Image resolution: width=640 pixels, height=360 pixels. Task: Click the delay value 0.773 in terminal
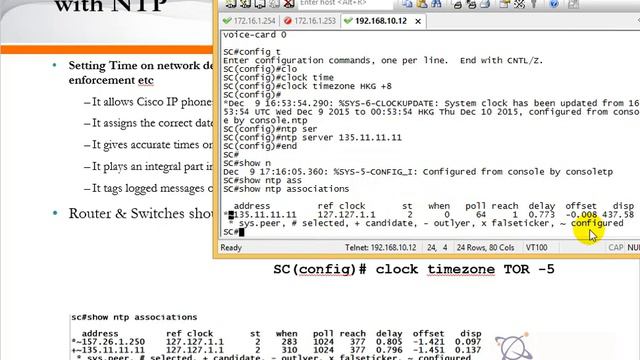tap(542, 215)
